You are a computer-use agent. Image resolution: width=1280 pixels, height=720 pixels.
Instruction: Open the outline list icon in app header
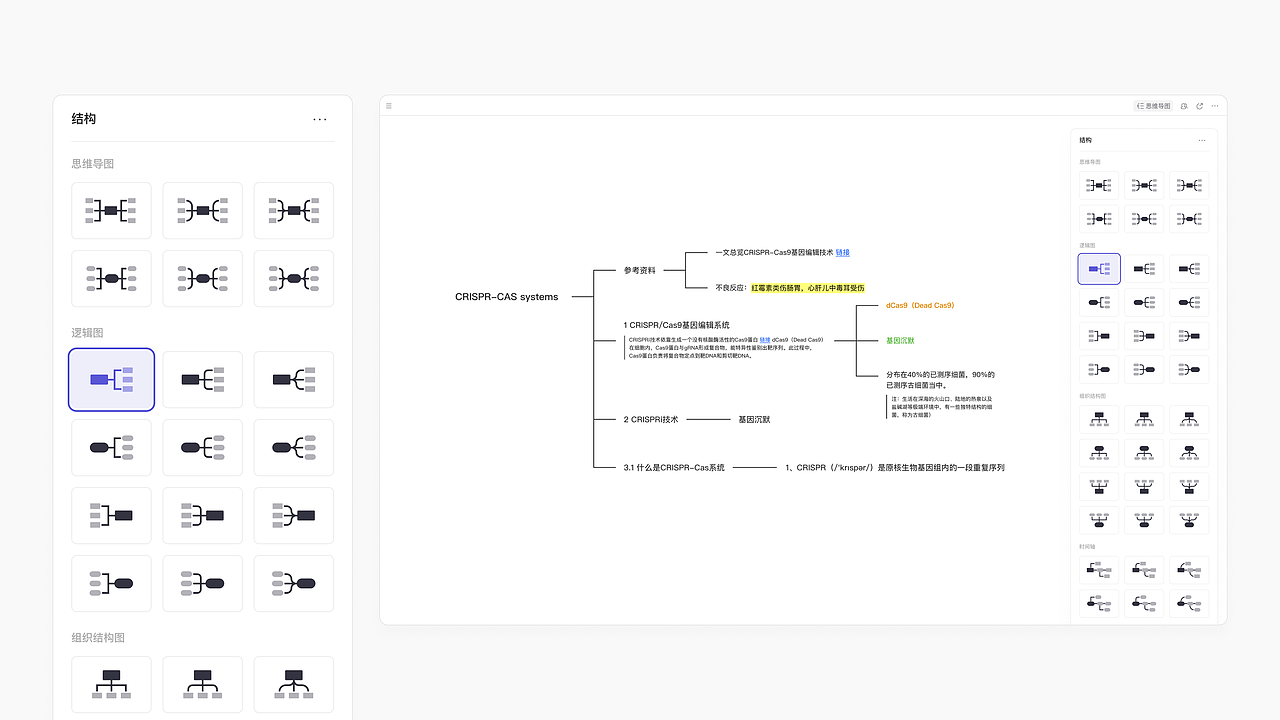[x=389, y=105]
